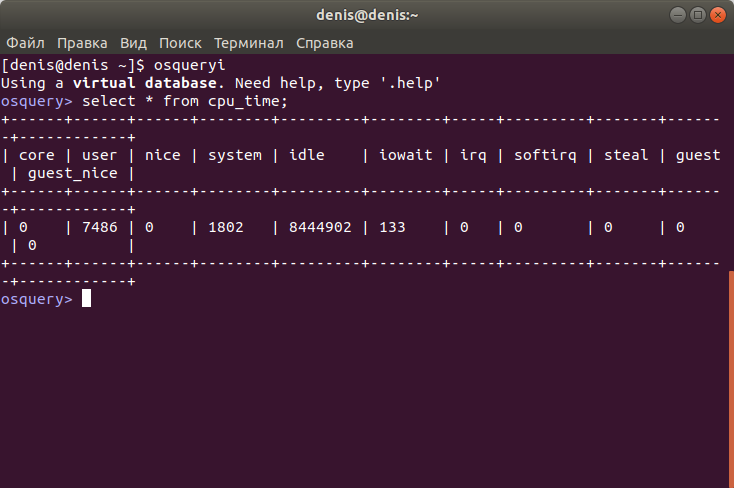Click the idle value 8444902

pos(320,227)
